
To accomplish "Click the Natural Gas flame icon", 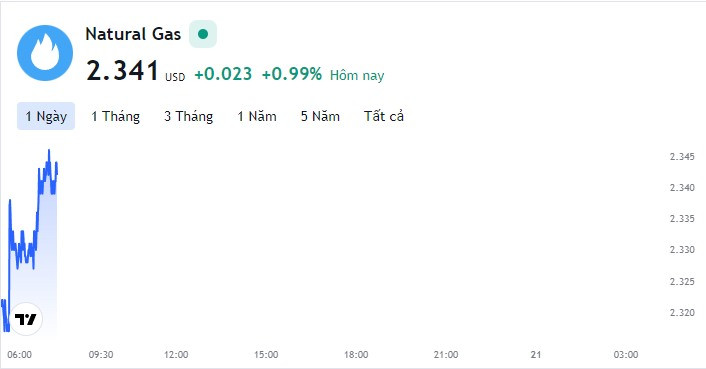I will (45, 53).
